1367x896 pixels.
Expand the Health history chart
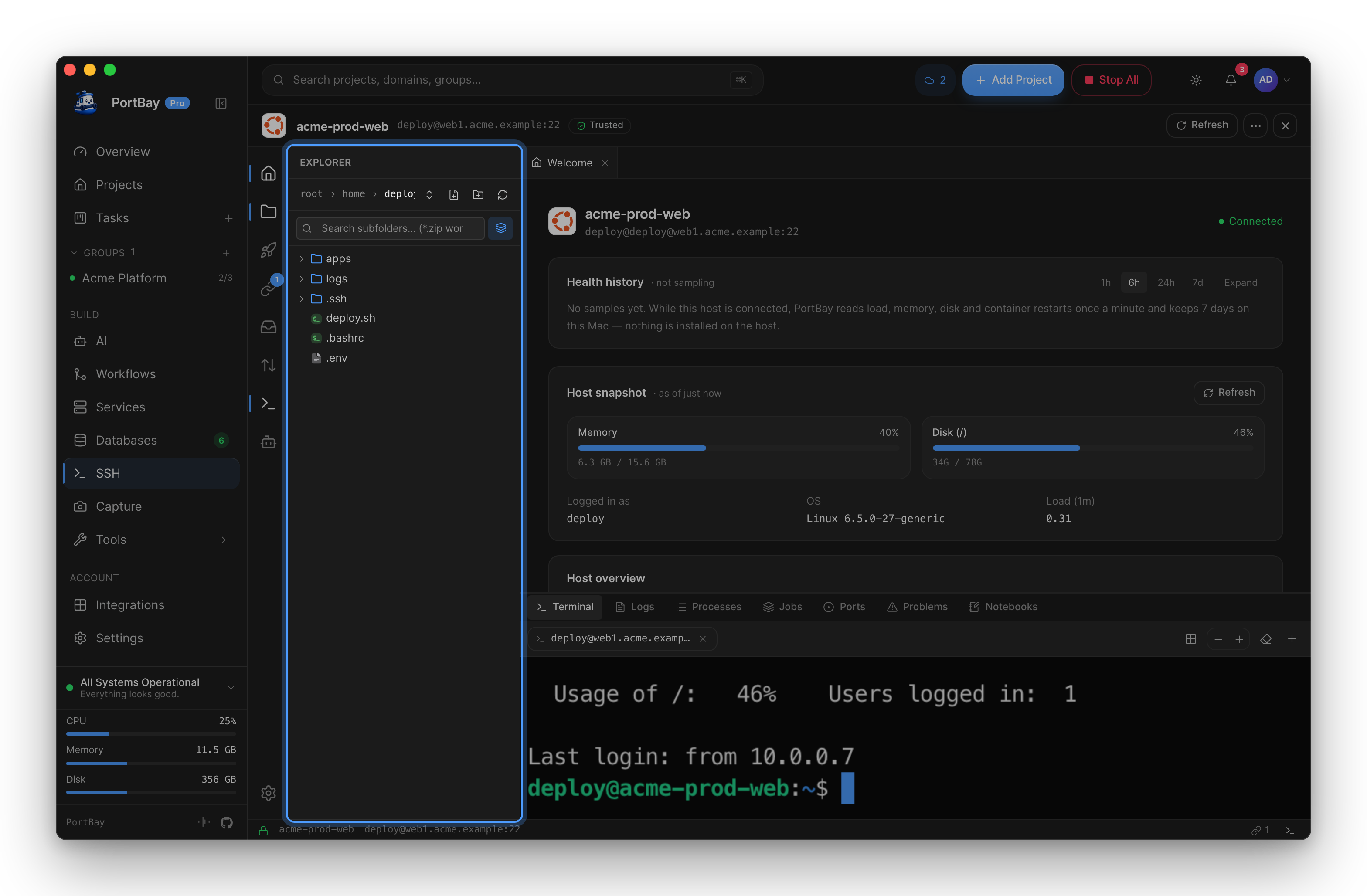pos(1241,282)
